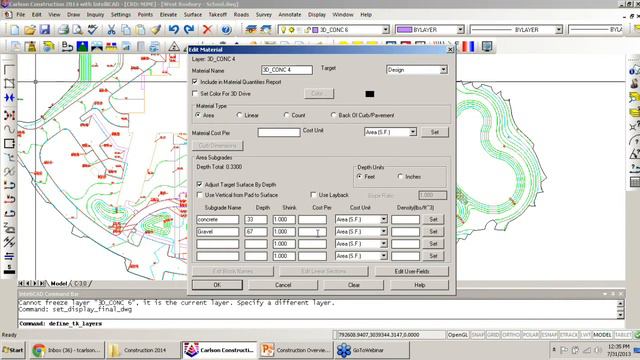Check the Use Layback option

pyautogui.click(x=313, y=195)
